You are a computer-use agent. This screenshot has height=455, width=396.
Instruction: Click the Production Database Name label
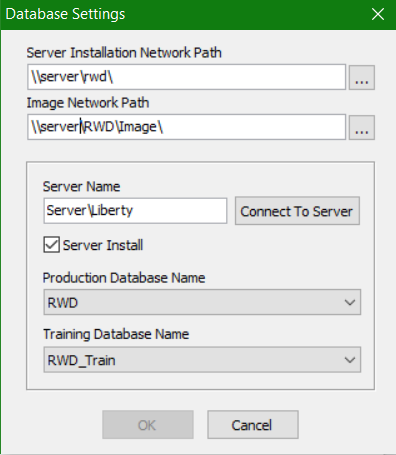click(124, 278)
